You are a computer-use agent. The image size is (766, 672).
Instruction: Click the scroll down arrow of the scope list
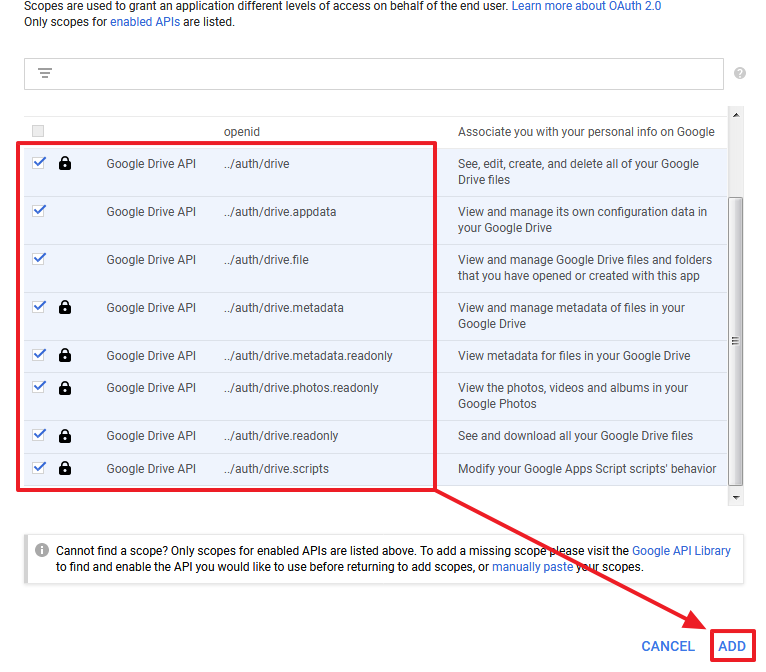click(736, 498)
